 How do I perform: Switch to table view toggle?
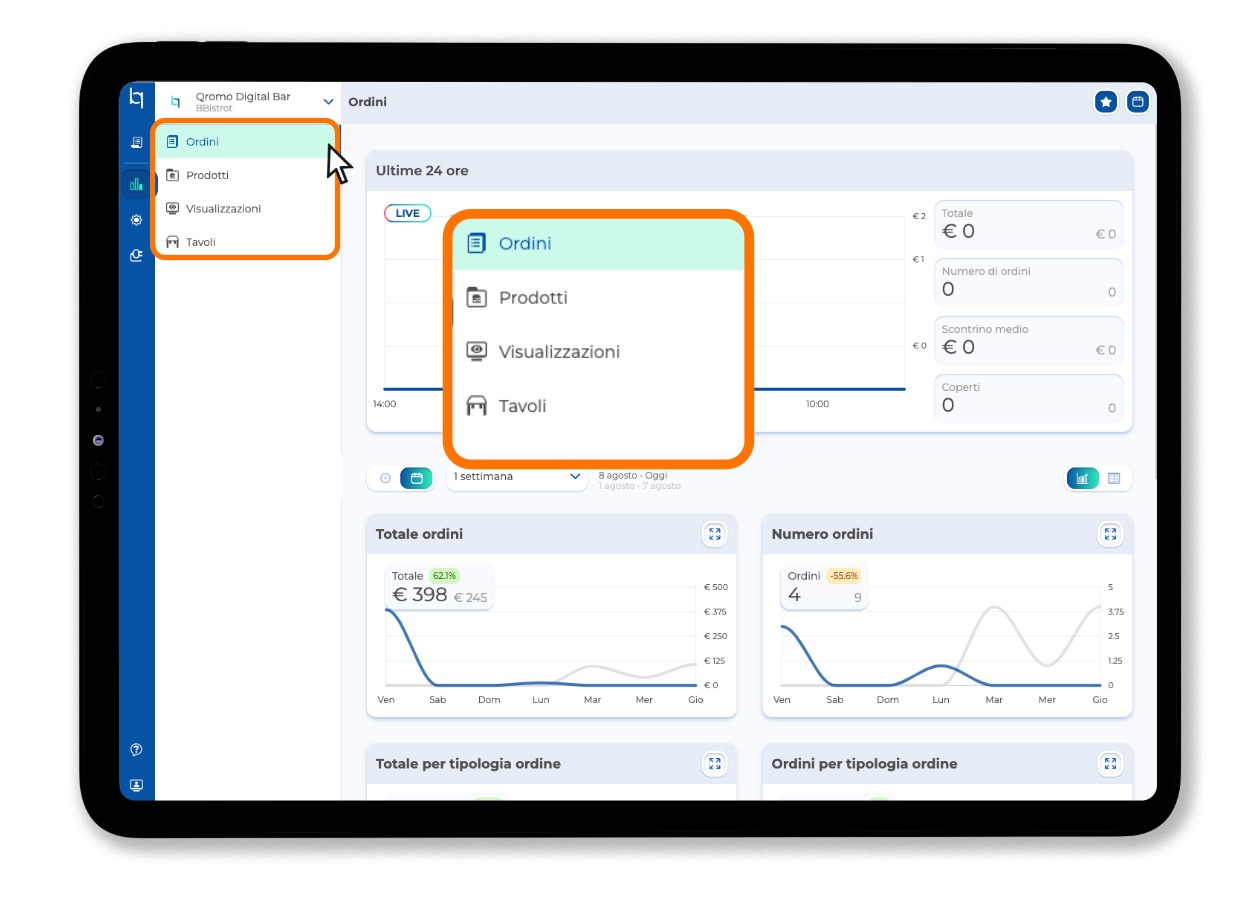(x=1114, y=478)
